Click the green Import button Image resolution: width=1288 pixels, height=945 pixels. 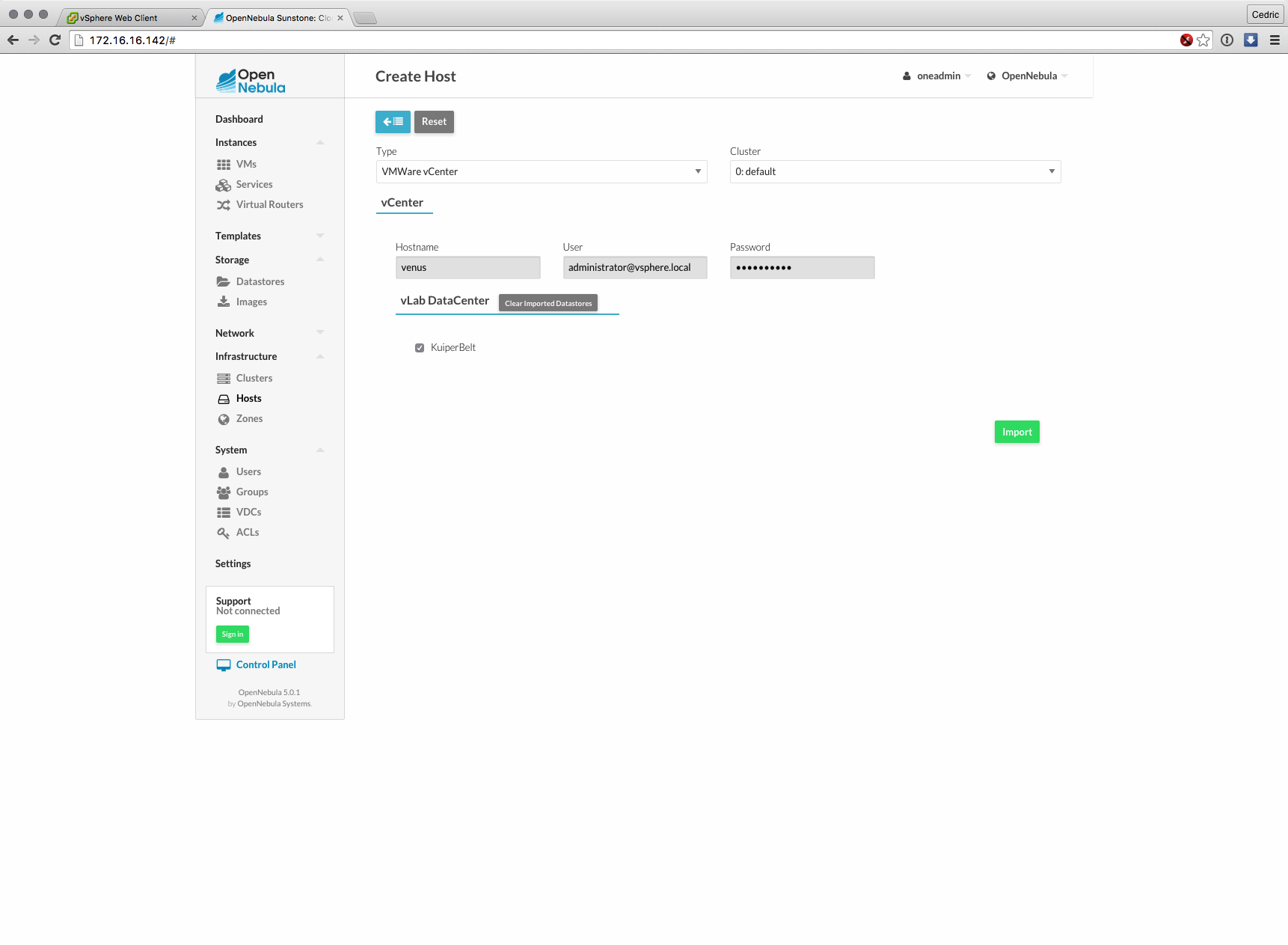[x=1016, y=432]
